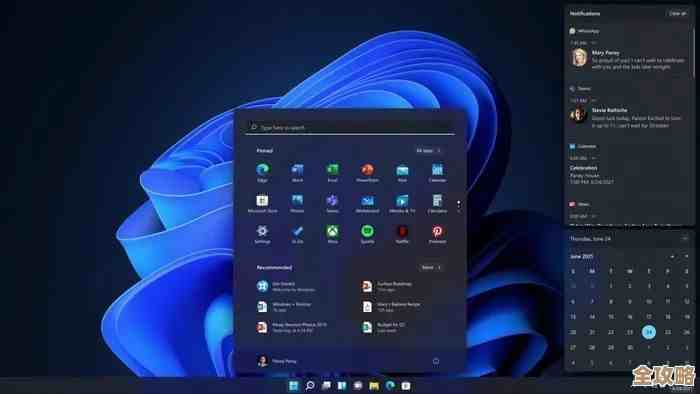Screen dimensions: 700x394
Task: Open the PowerPoint file in recommended's left column
Action: tap(292, 328)
